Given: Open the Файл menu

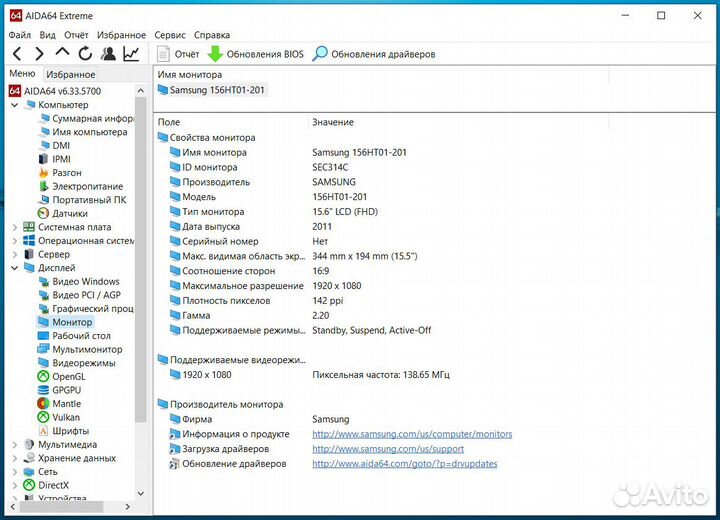Looking at the screenshot, I should (x=20, y=35).
